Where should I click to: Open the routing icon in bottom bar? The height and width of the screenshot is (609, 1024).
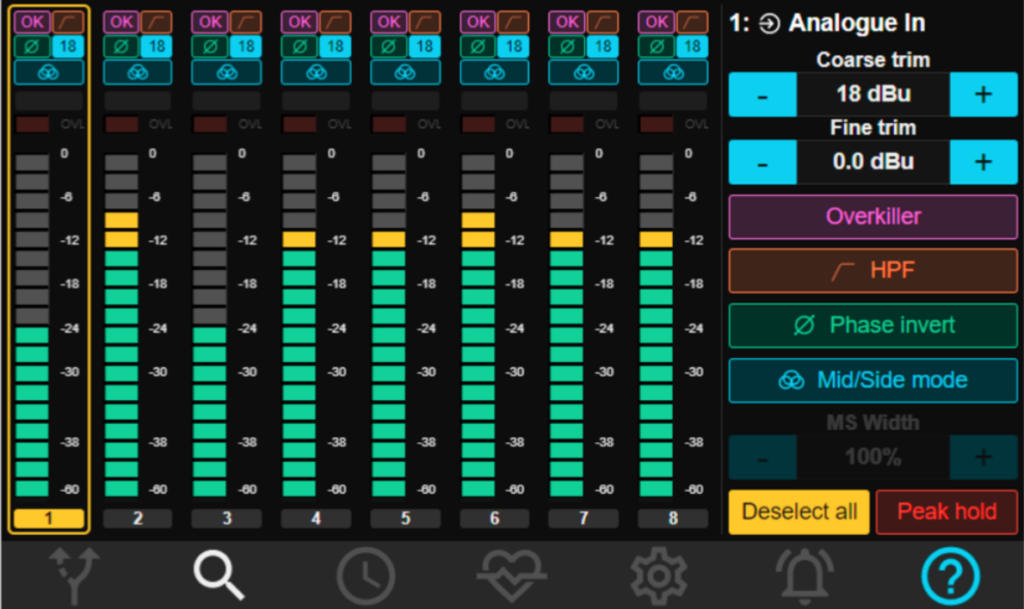click(x=75, y=576)
